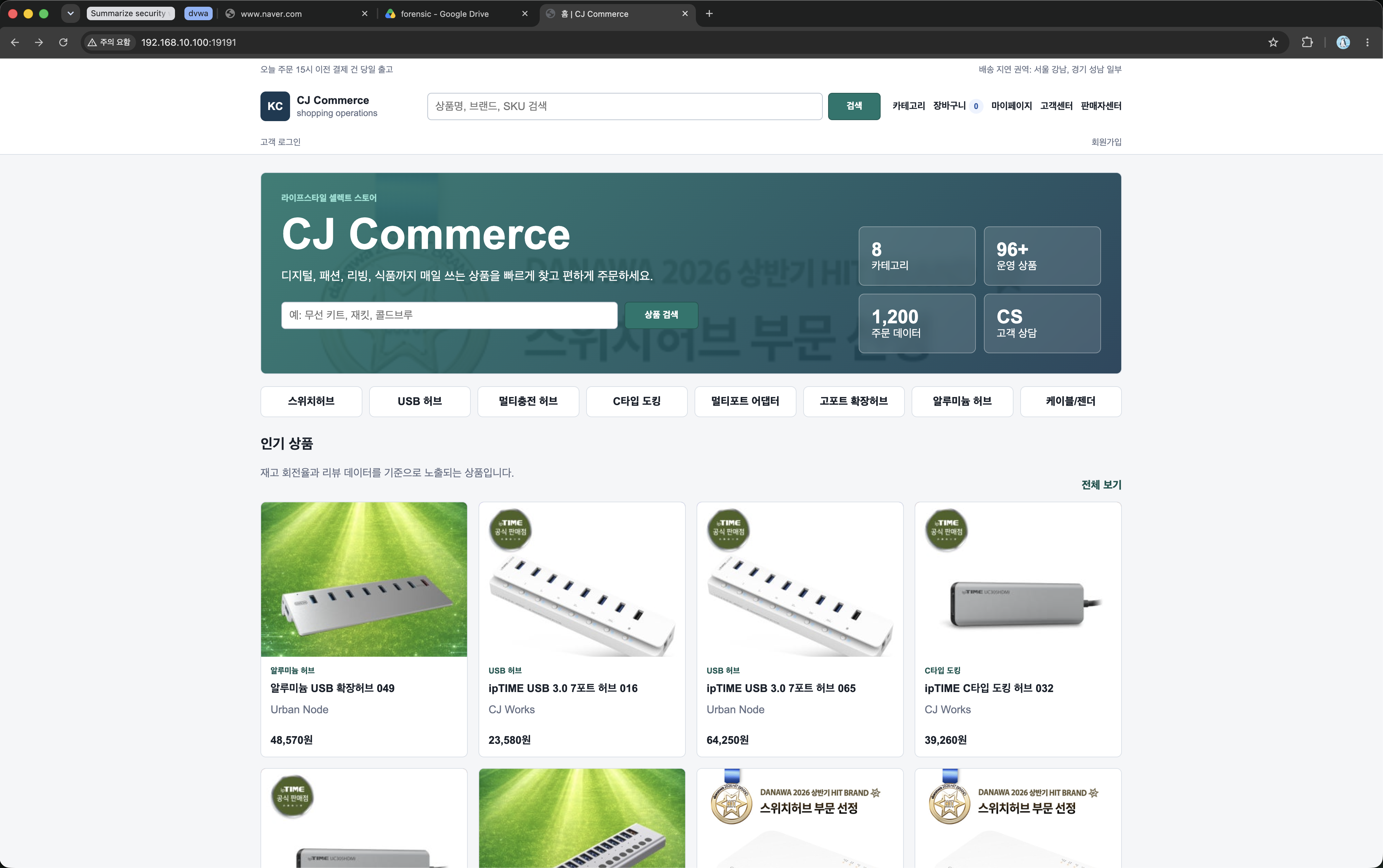The width and height of the screenshot is (1383, 868).
Task: Select the dvwa tab group
Action: click(198, 13)
